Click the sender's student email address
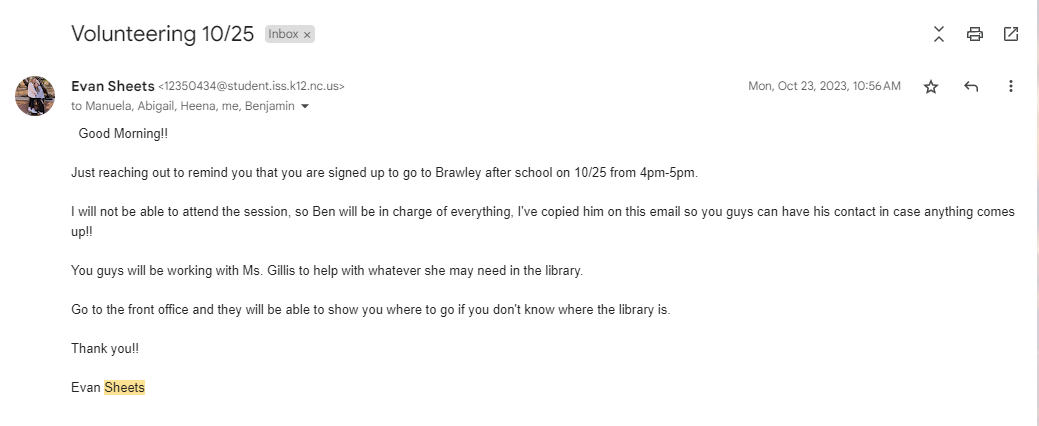Image resolution: width=1039 pixels, height=426 pixels. point(258,87)
